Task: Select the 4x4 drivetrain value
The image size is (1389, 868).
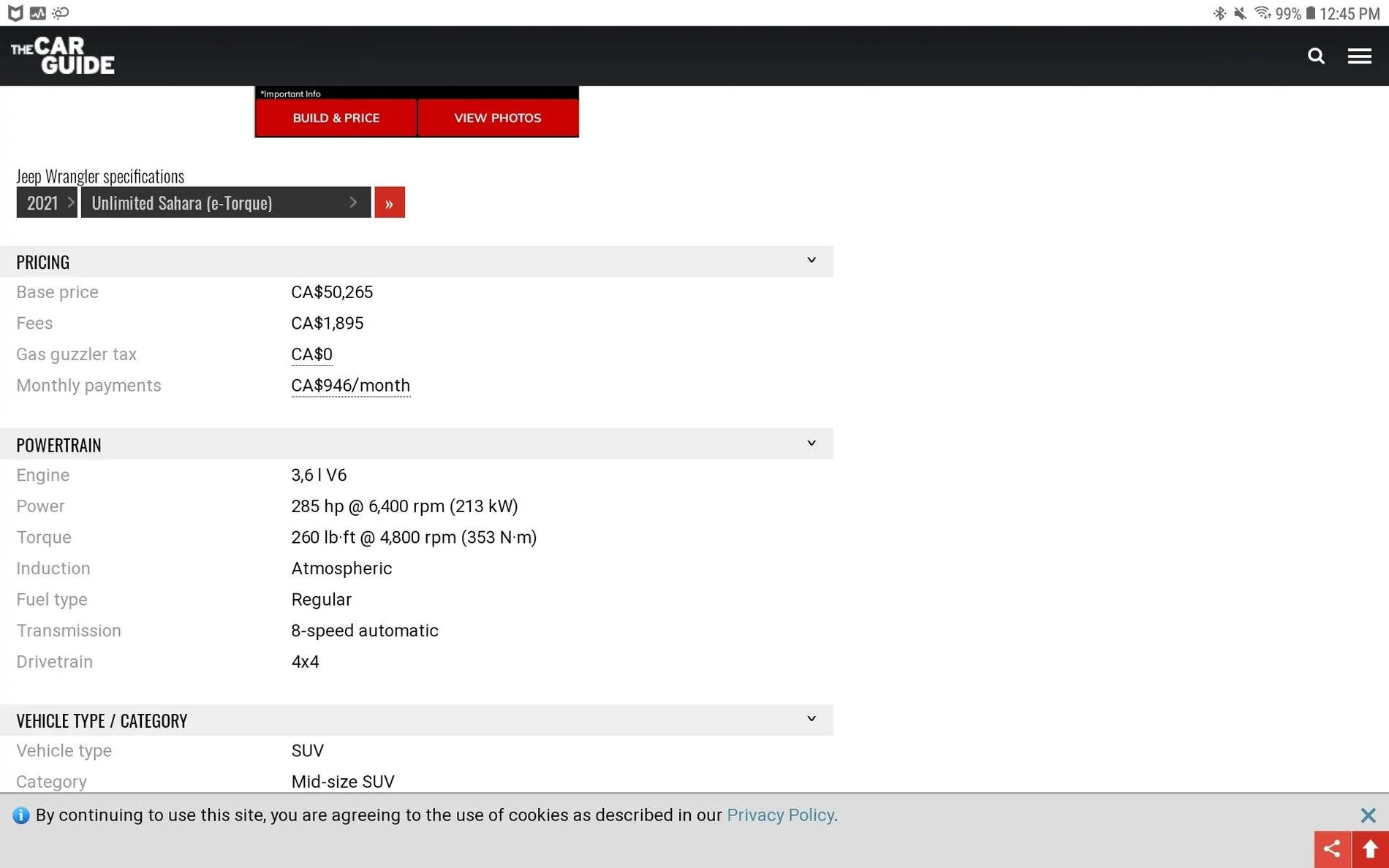Action: tap(305, 662)
